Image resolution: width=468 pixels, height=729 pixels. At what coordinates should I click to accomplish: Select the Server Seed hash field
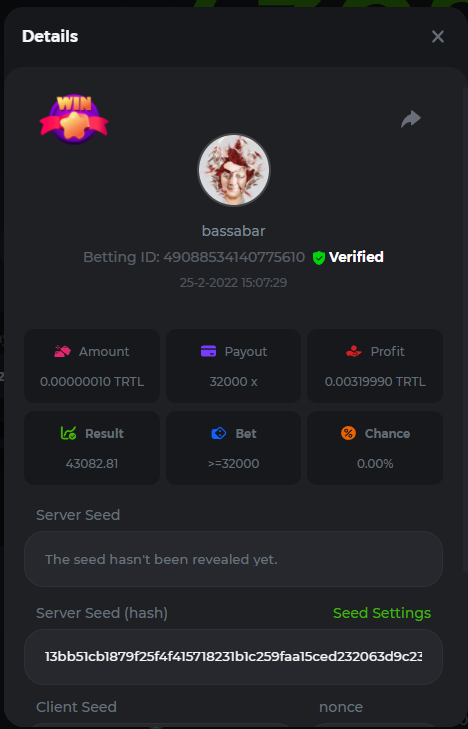(x=233, y=656)
